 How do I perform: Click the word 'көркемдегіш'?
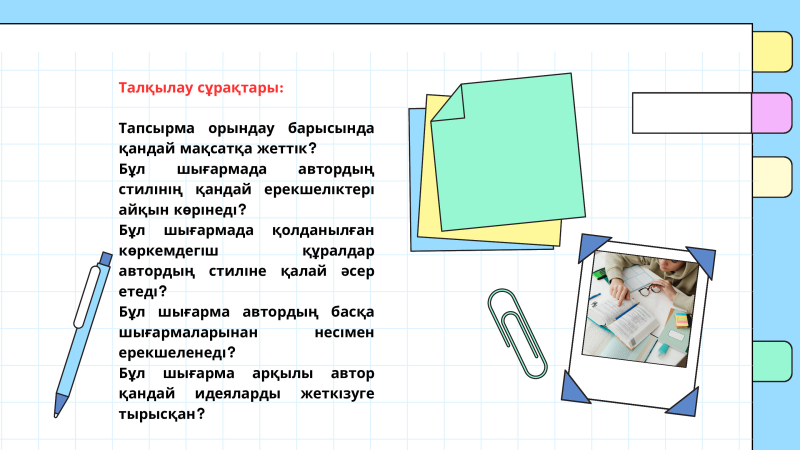pos(168,251)
